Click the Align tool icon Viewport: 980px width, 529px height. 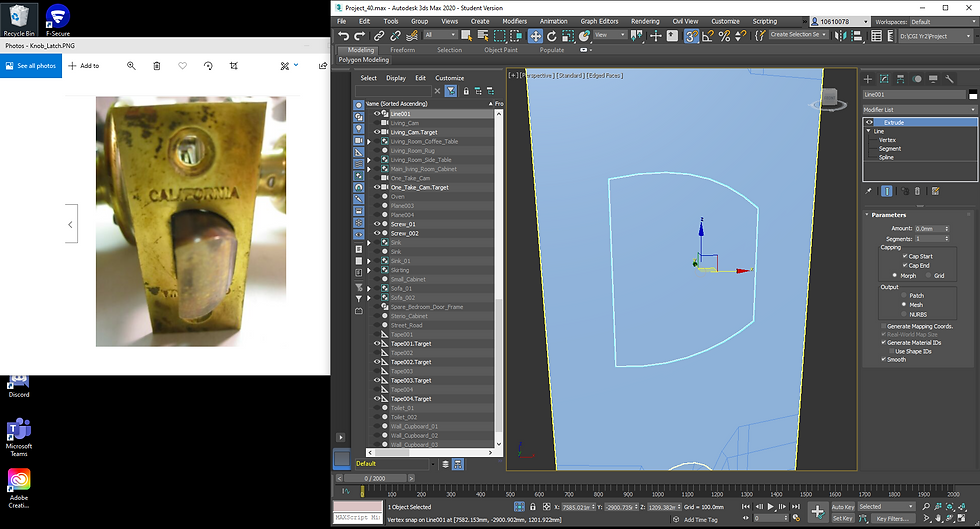858,36
